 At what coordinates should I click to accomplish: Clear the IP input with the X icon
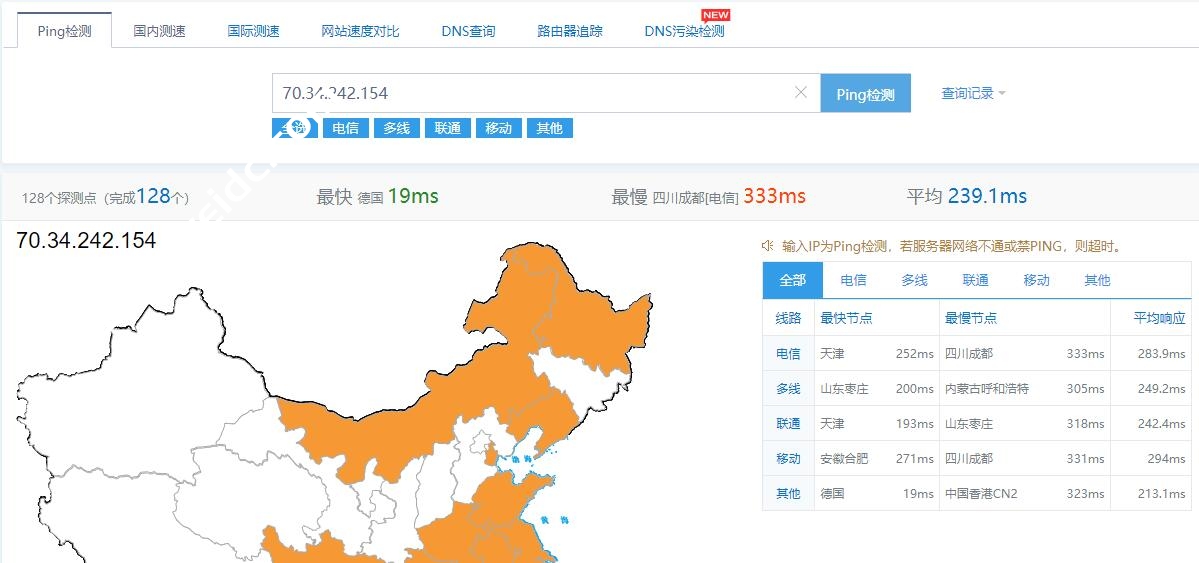[801, 93]
